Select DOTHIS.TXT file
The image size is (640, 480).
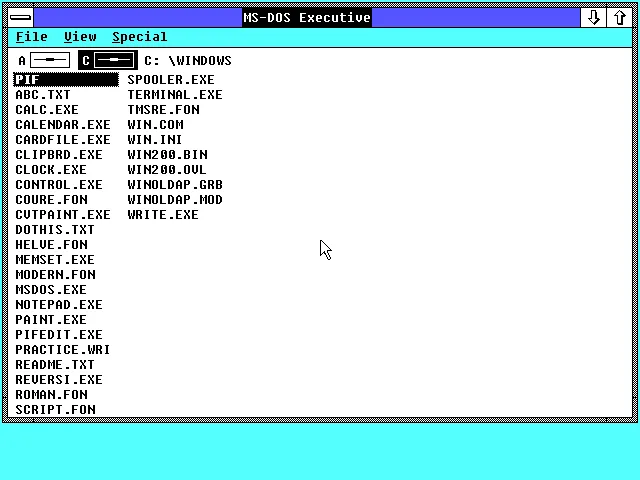point(55,229)
